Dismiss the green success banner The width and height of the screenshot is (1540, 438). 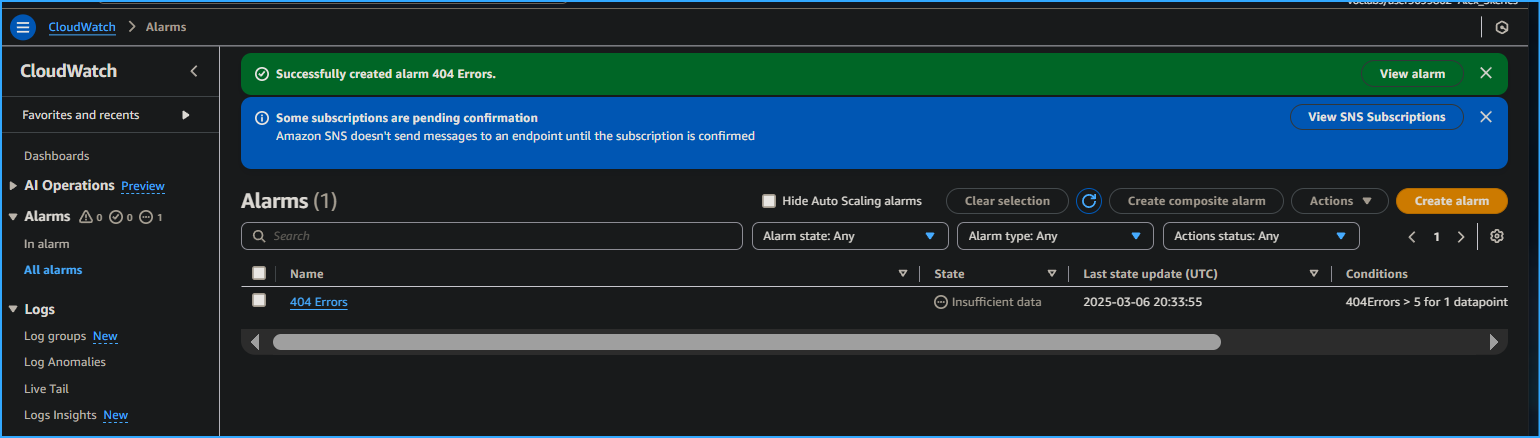tap(1486, 73)
